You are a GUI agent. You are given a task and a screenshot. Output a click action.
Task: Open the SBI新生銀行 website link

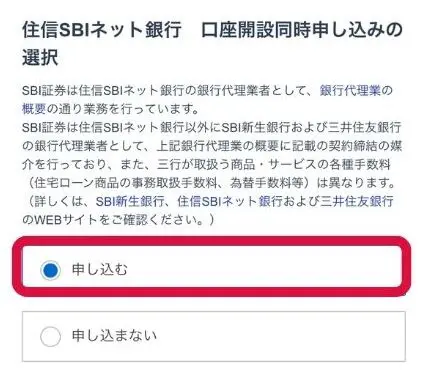pos(130,201)
